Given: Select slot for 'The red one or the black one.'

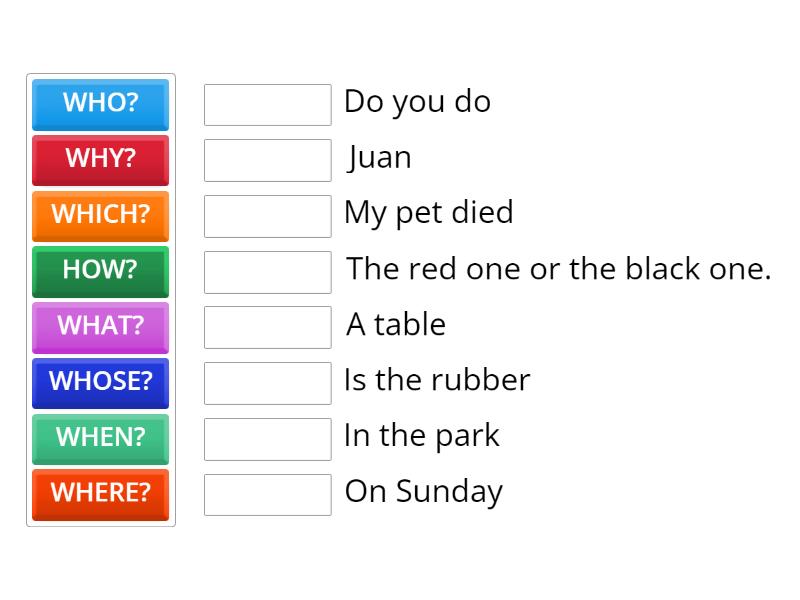Looking at the screenshot, I should click(267, 272).
